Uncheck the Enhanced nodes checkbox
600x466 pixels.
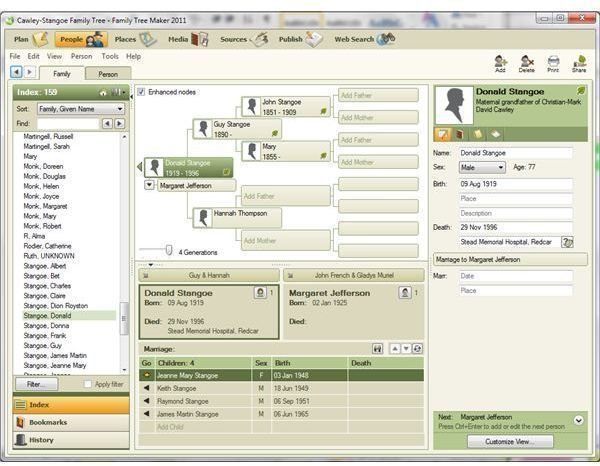point(141,92)
